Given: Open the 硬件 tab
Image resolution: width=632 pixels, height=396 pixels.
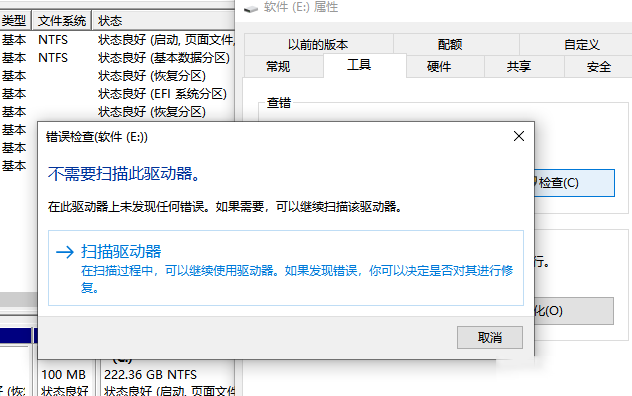Looking at the screenshot, I should tap(445, 67).
